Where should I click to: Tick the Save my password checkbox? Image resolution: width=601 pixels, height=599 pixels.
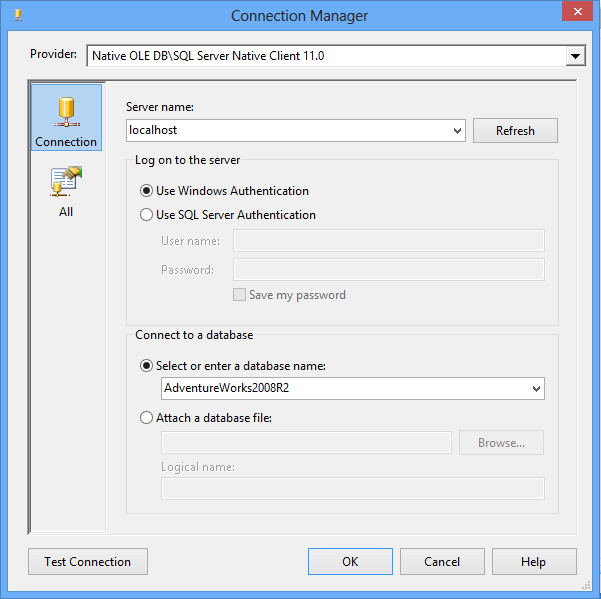click(x=240, y=295)
